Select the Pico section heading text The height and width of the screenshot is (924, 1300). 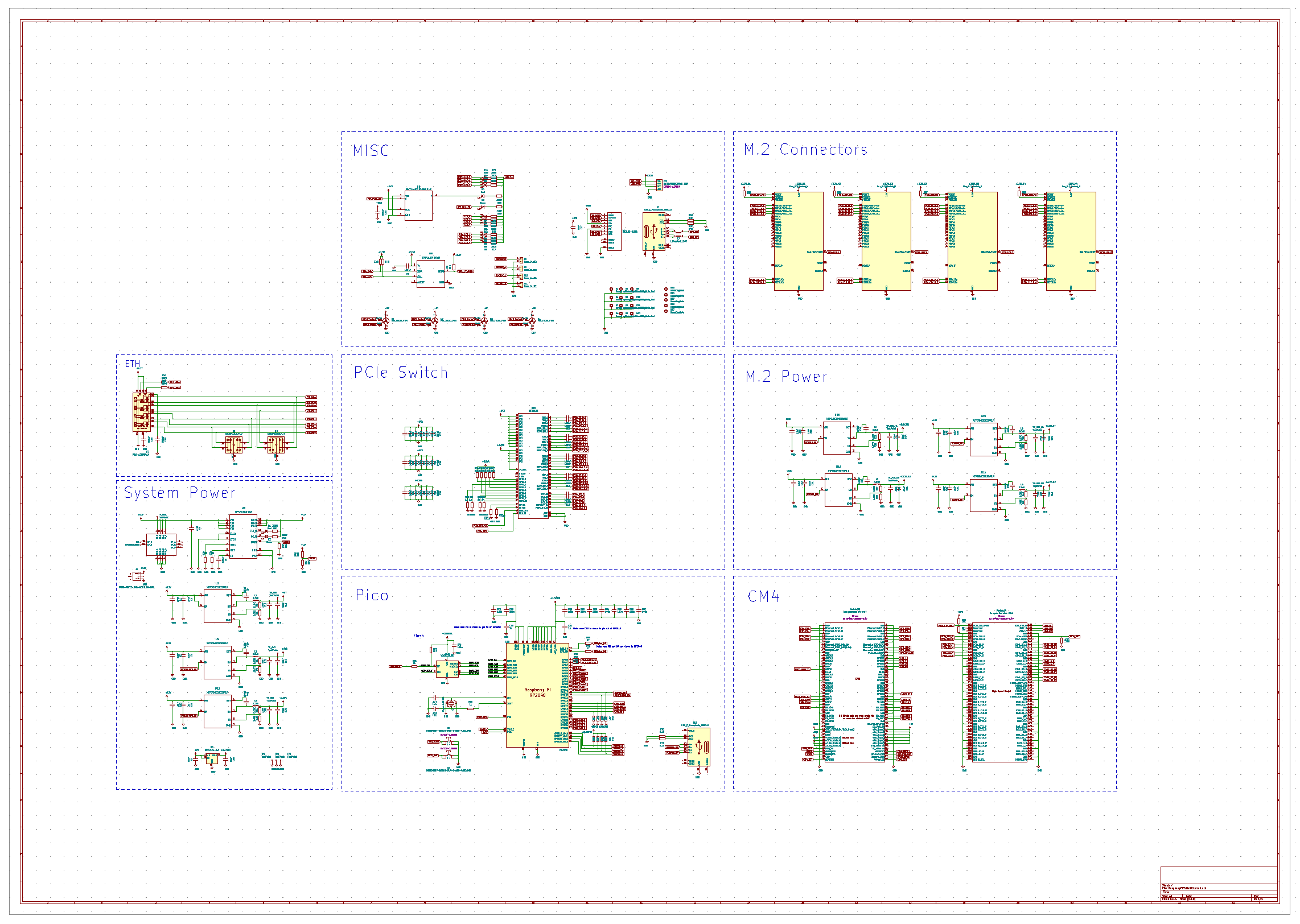[x=372, y=595]
